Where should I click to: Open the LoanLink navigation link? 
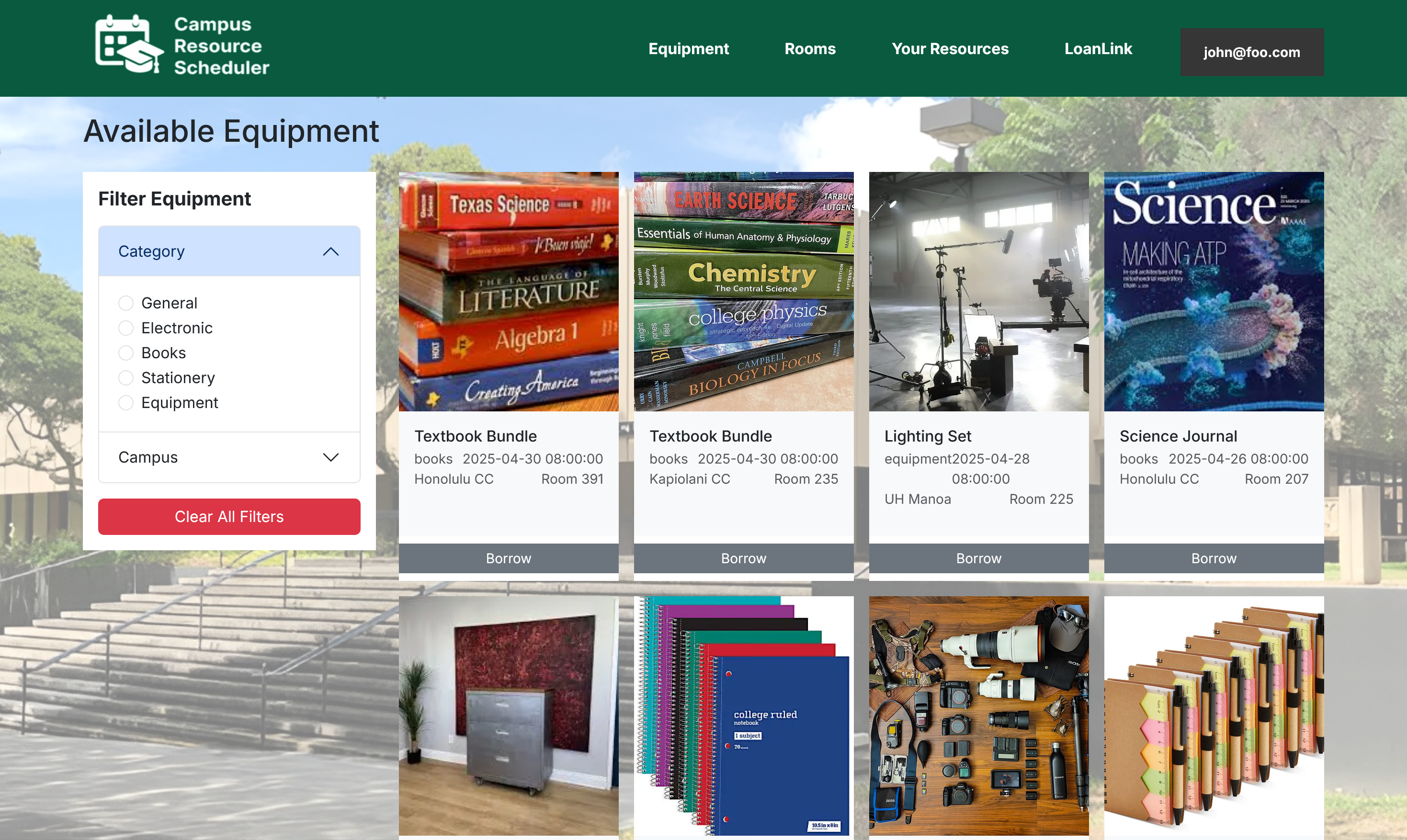pyautogui.click(x=1098, y=49)
